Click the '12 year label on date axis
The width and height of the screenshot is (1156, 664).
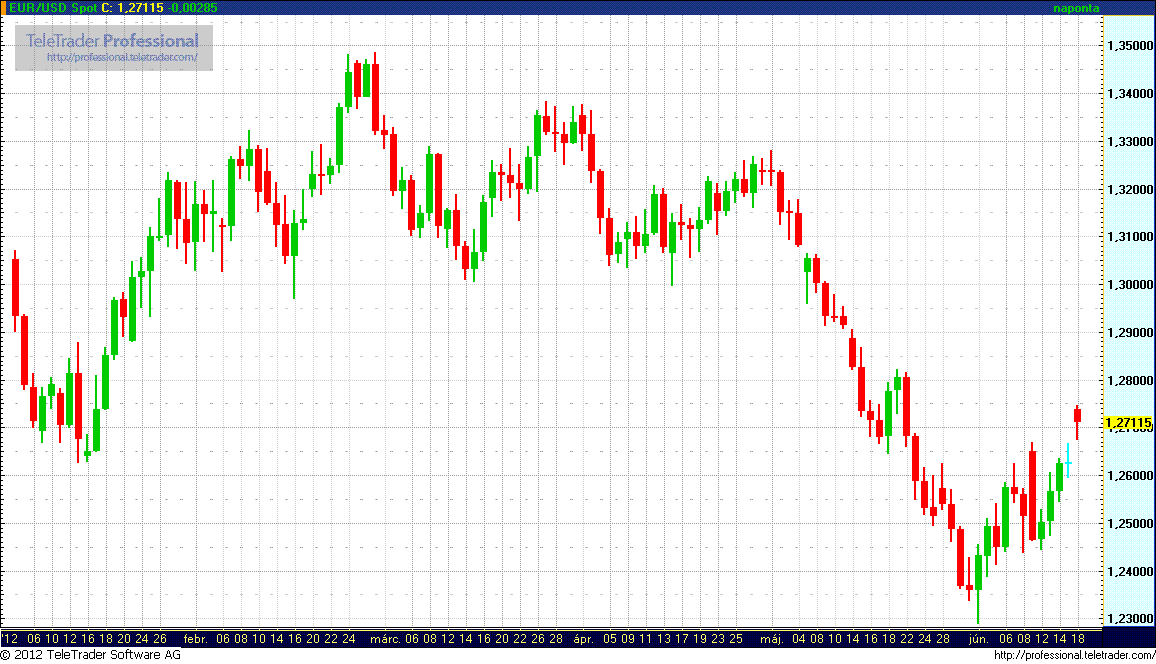pos(10,639)
